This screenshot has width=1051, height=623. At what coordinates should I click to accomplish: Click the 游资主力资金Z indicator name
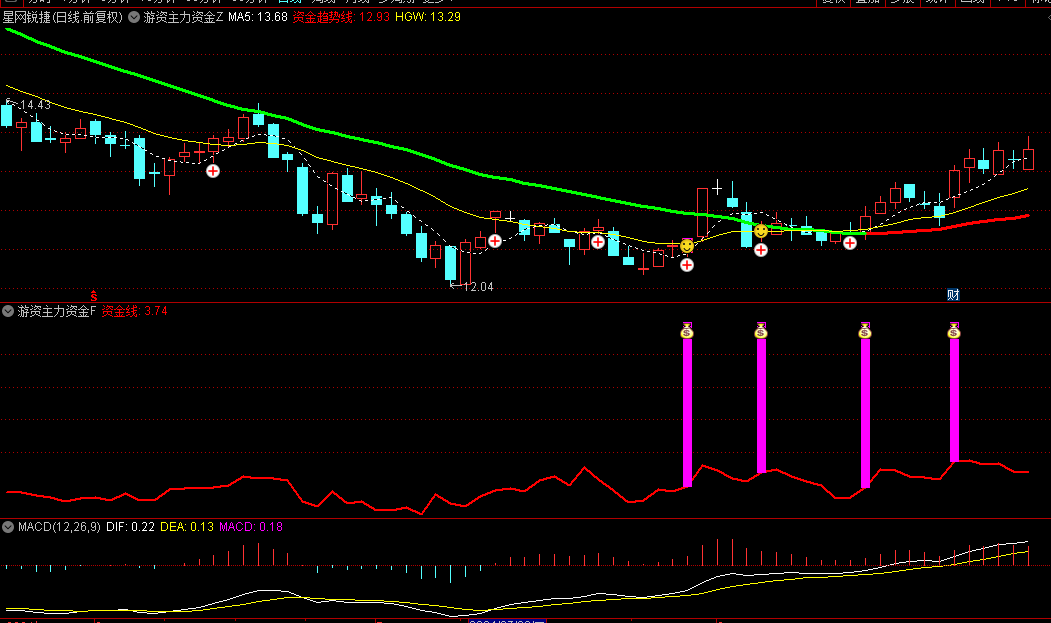click(x=183, y=17)
